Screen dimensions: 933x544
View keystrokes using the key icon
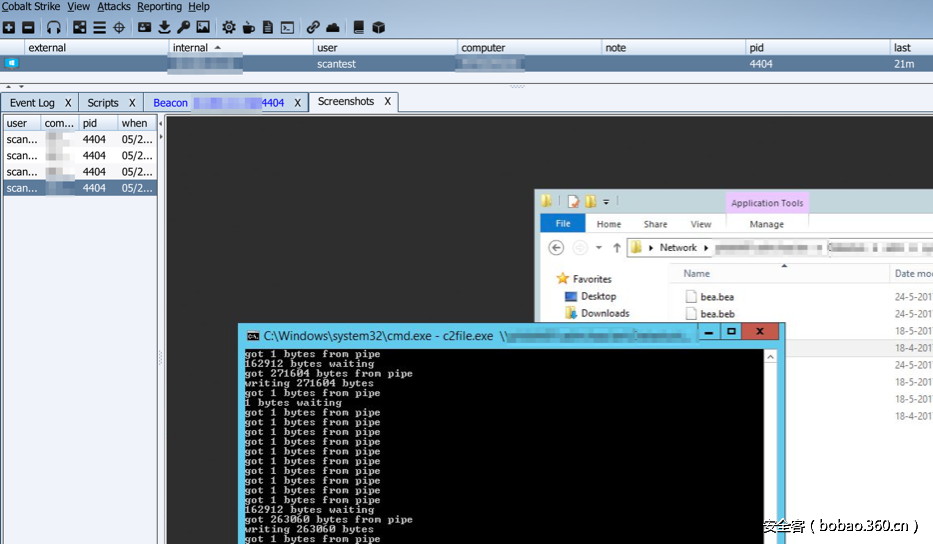[x=183, y=27]
